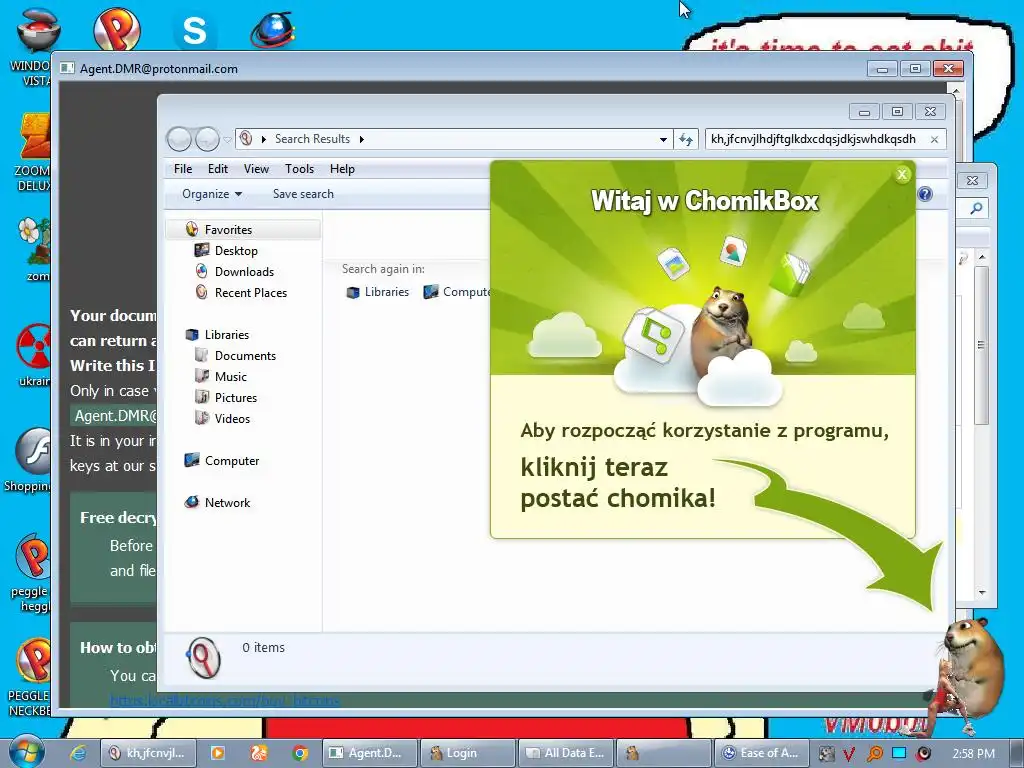Screen dimensions: 1024x768
Task: Click the unlabeled hamster taskbar button
Action: pyautogui.click(x=664, y=753)
